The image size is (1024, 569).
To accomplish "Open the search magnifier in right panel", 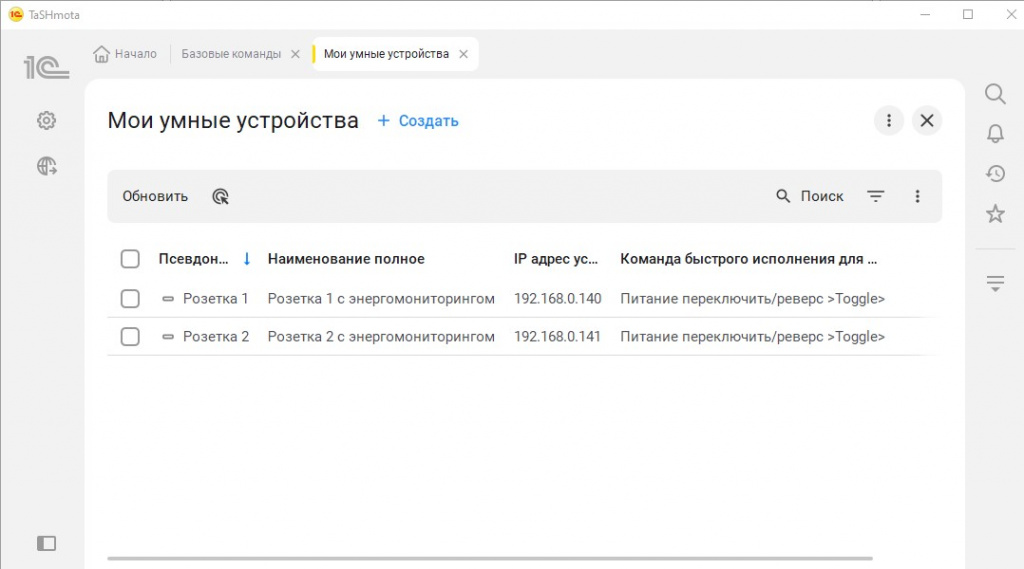I will [x=995, y=94].
